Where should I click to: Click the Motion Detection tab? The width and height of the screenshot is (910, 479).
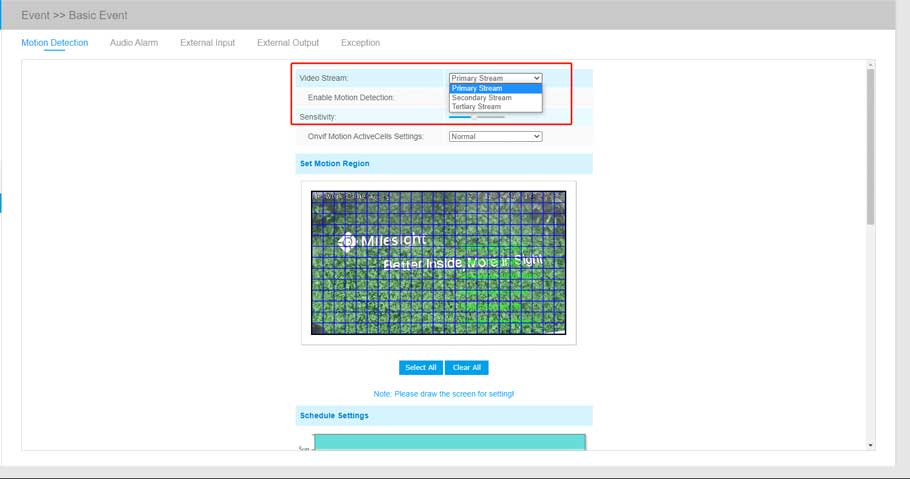[55, 43]
